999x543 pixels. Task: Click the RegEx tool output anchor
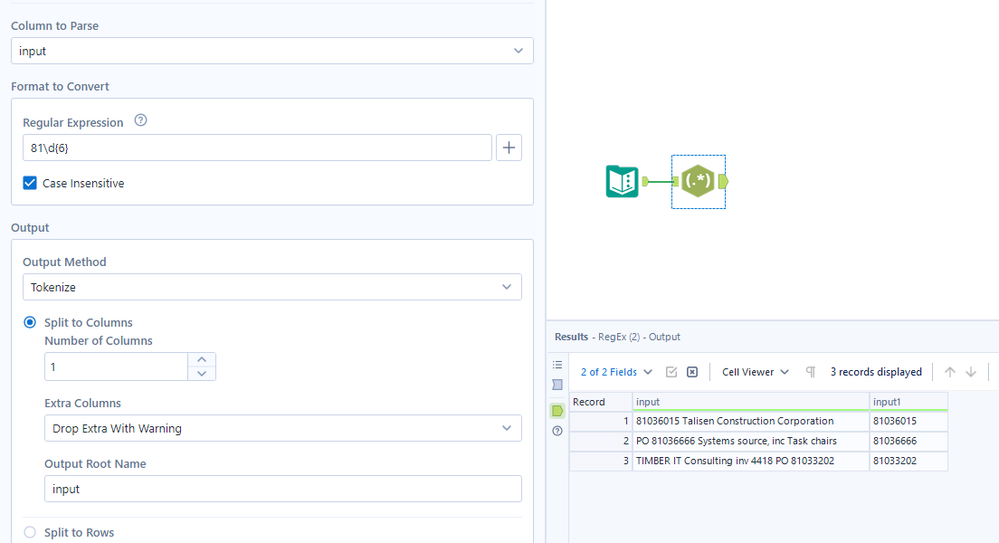coord(722,182)
